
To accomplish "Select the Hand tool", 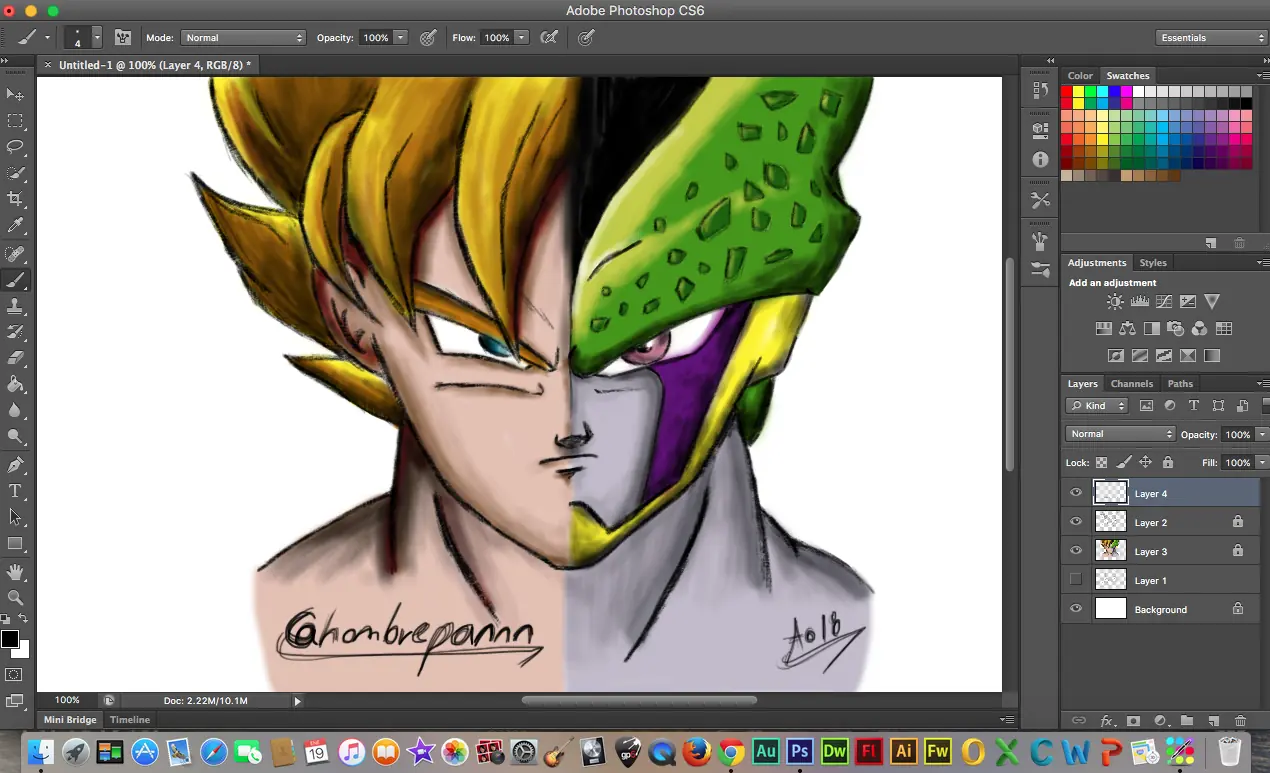I will (15, 572).
